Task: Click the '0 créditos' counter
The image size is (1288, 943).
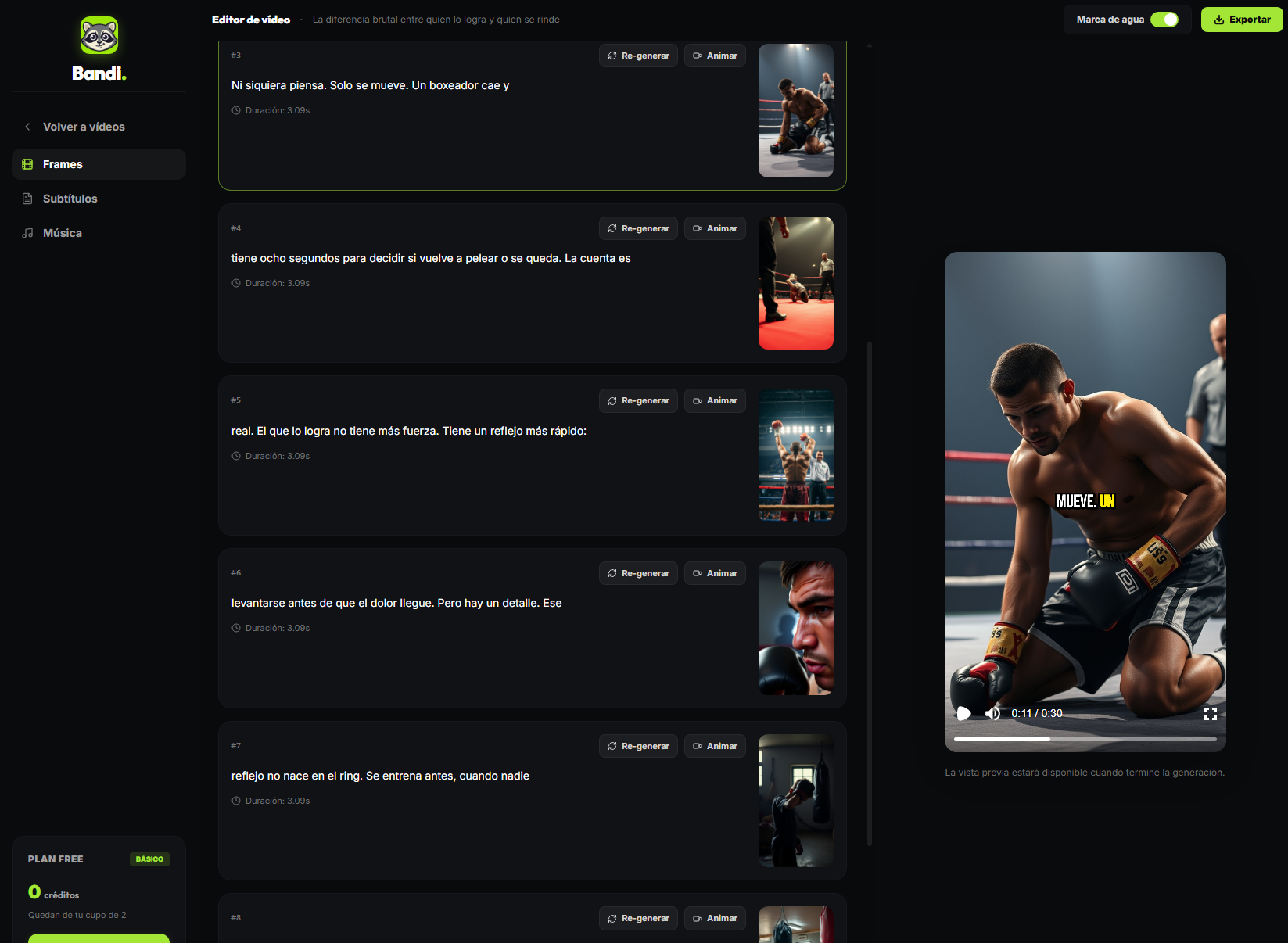Action: click(x=54, y=893)
